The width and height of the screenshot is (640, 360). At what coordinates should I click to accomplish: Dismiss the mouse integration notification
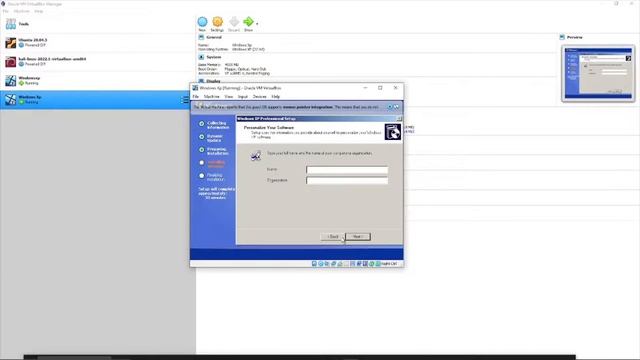click(x=390, y=107)
